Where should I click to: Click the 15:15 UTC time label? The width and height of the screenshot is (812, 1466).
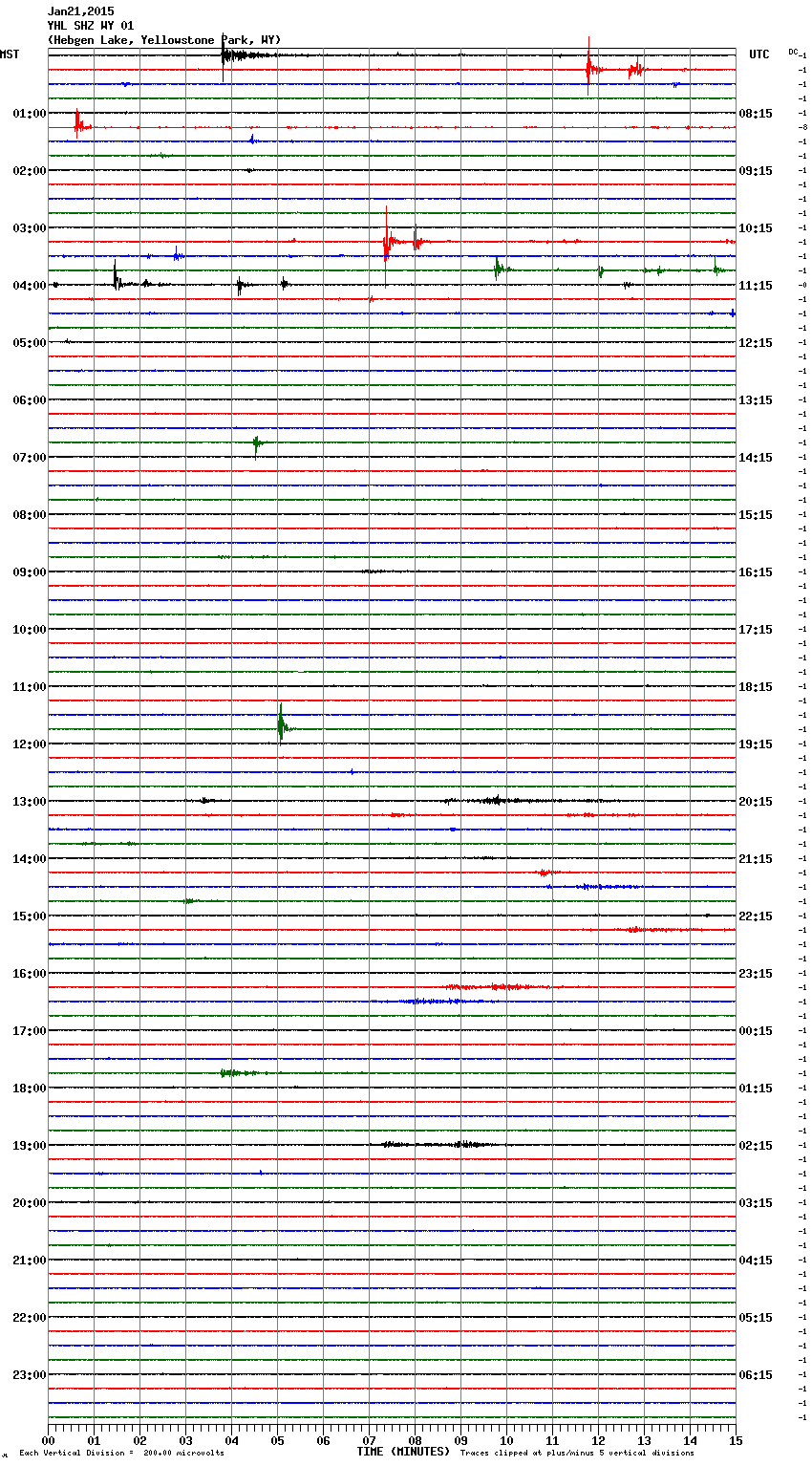[756, 515]
